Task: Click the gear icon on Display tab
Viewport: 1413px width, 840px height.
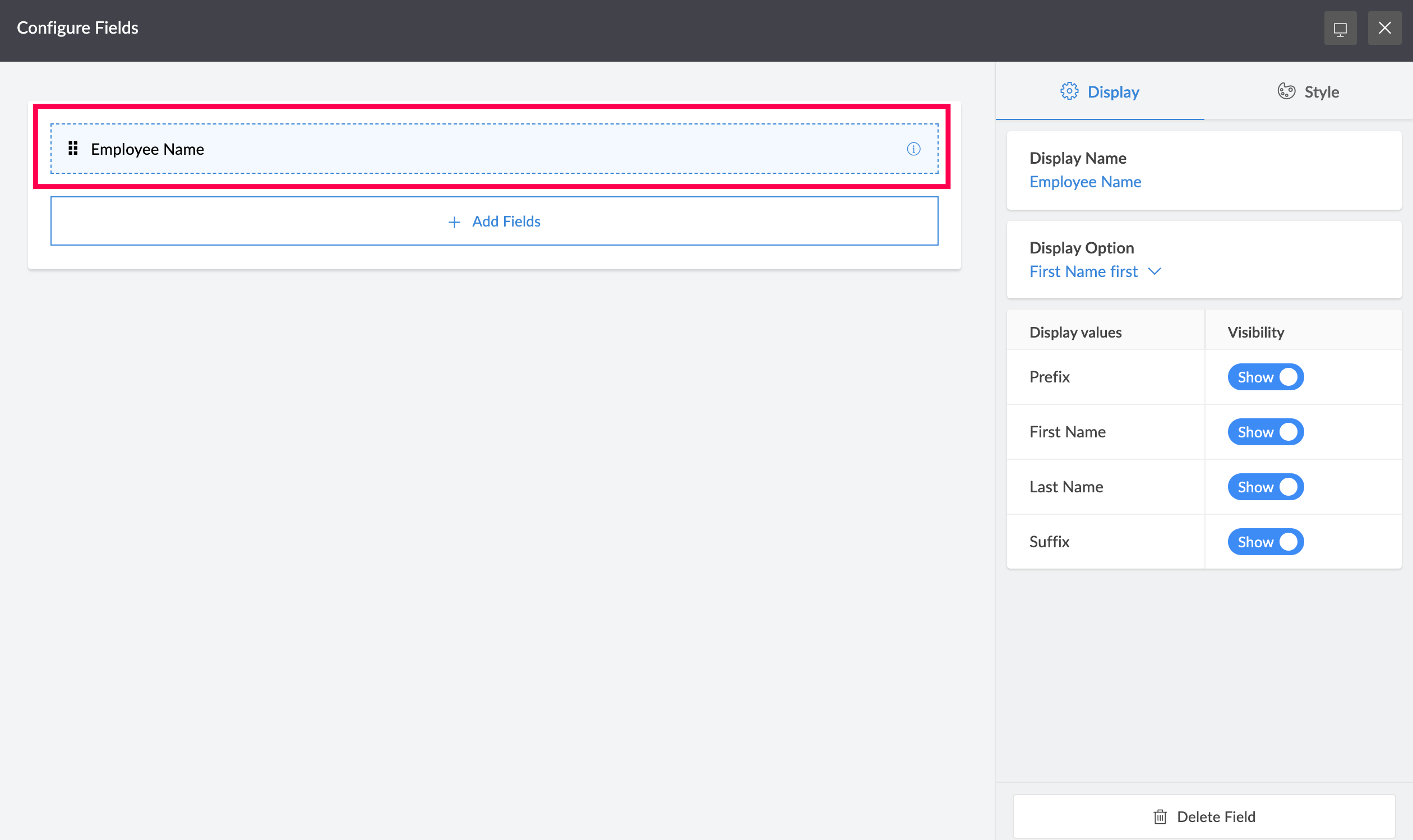Action: [1069, 91]
